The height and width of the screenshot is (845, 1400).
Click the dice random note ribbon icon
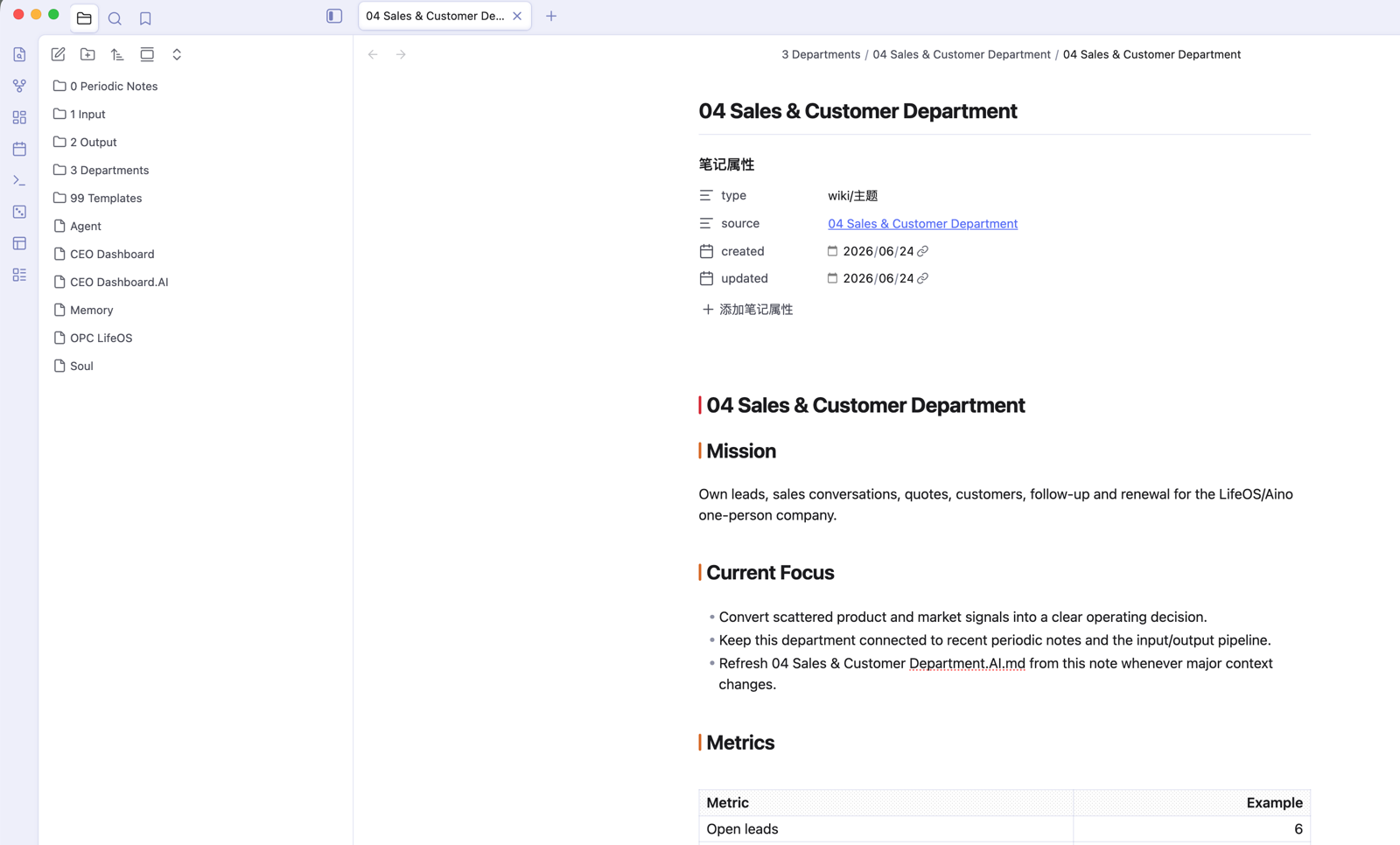tap(19, 212)
